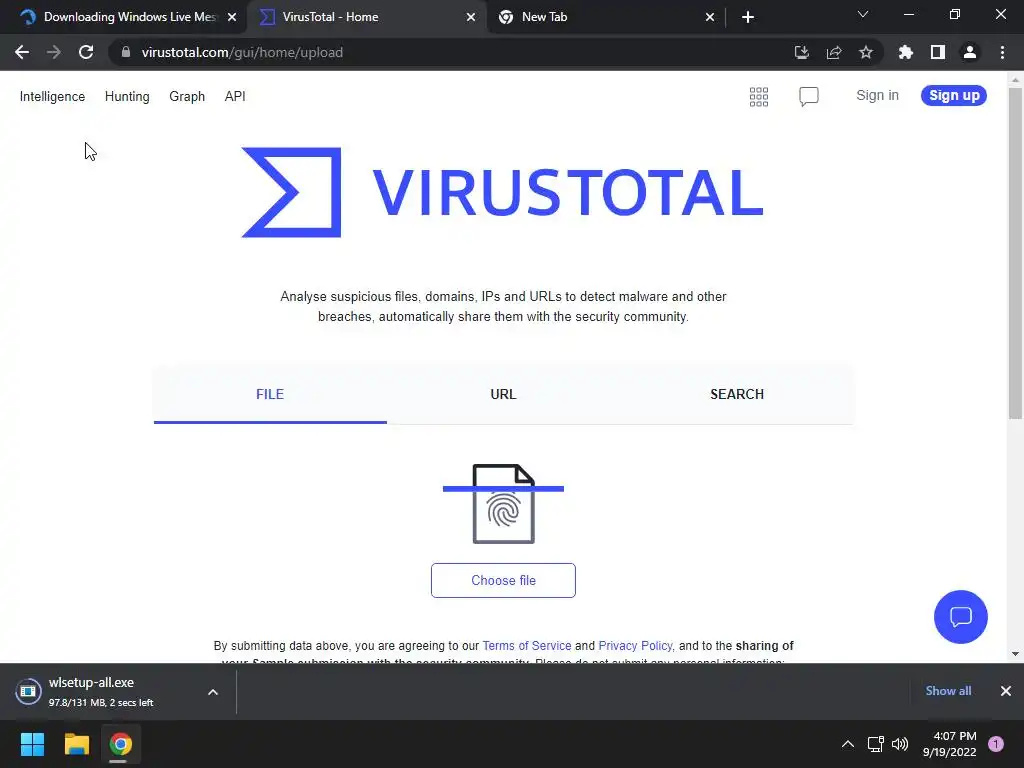Click the forward navigation arrow
The image size is (1024, 768).
54,52
